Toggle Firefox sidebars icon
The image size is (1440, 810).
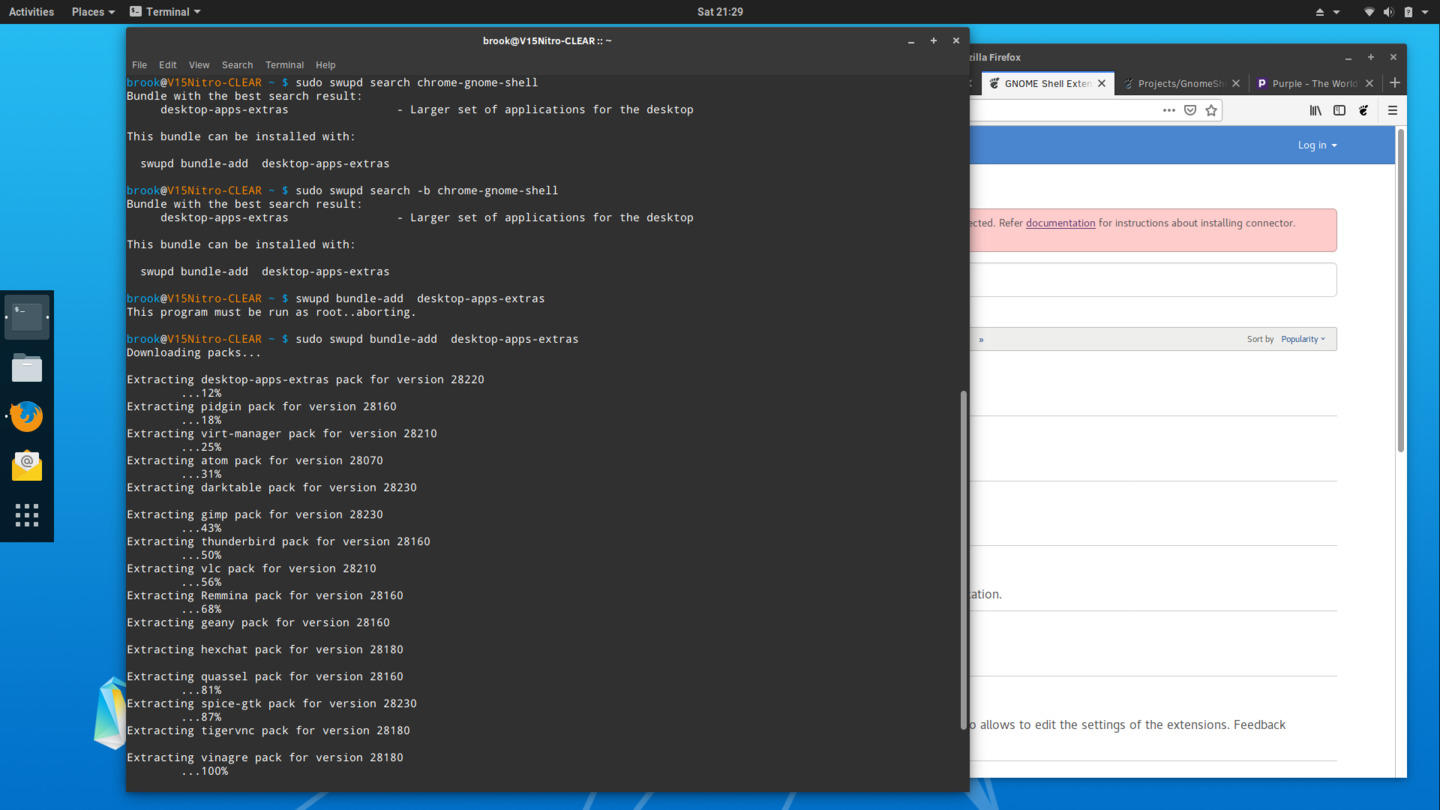coord(1340,110)
